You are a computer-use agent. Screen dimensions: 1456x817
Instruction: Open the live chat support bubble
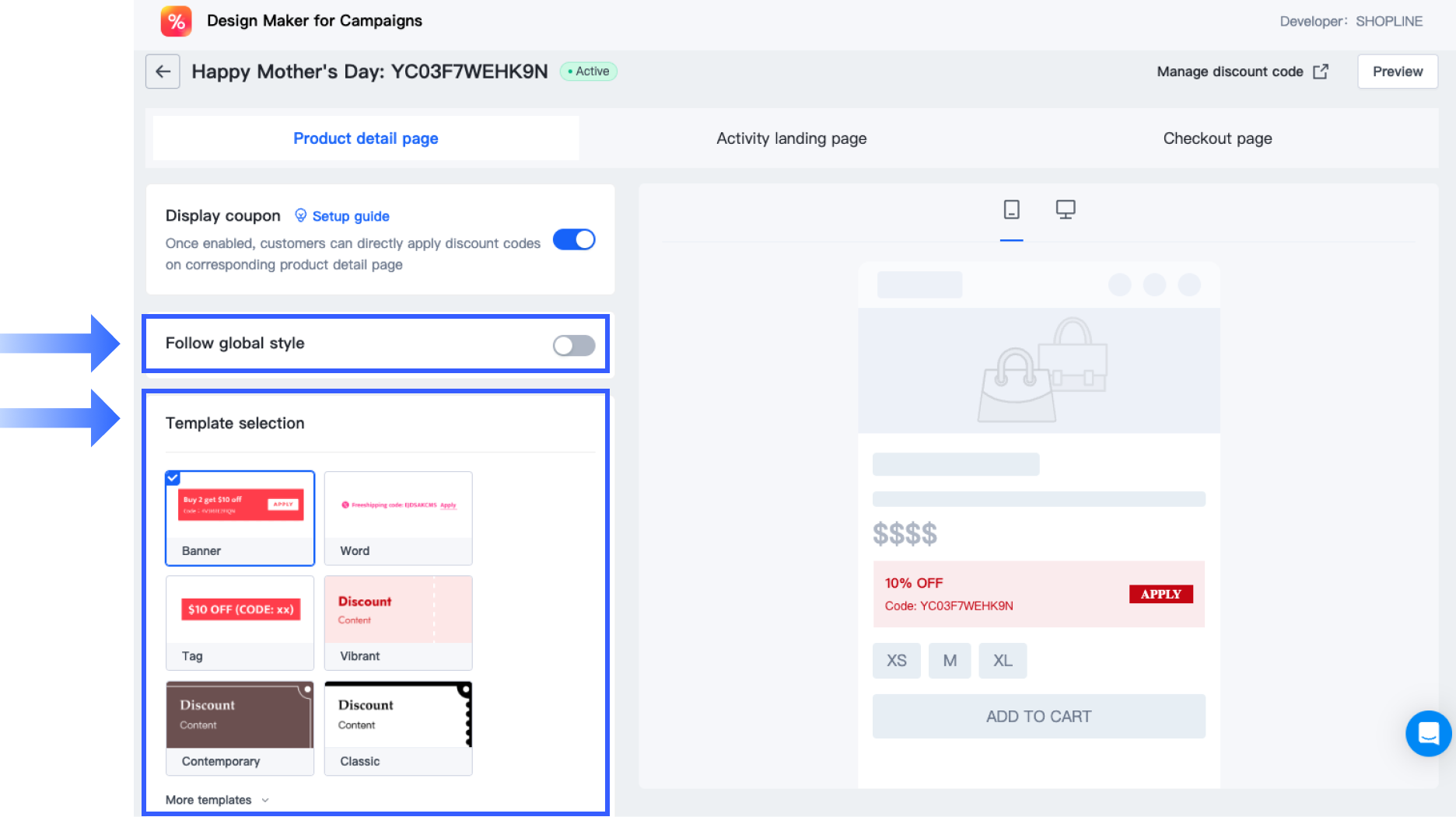click(x=1428, y=733)
